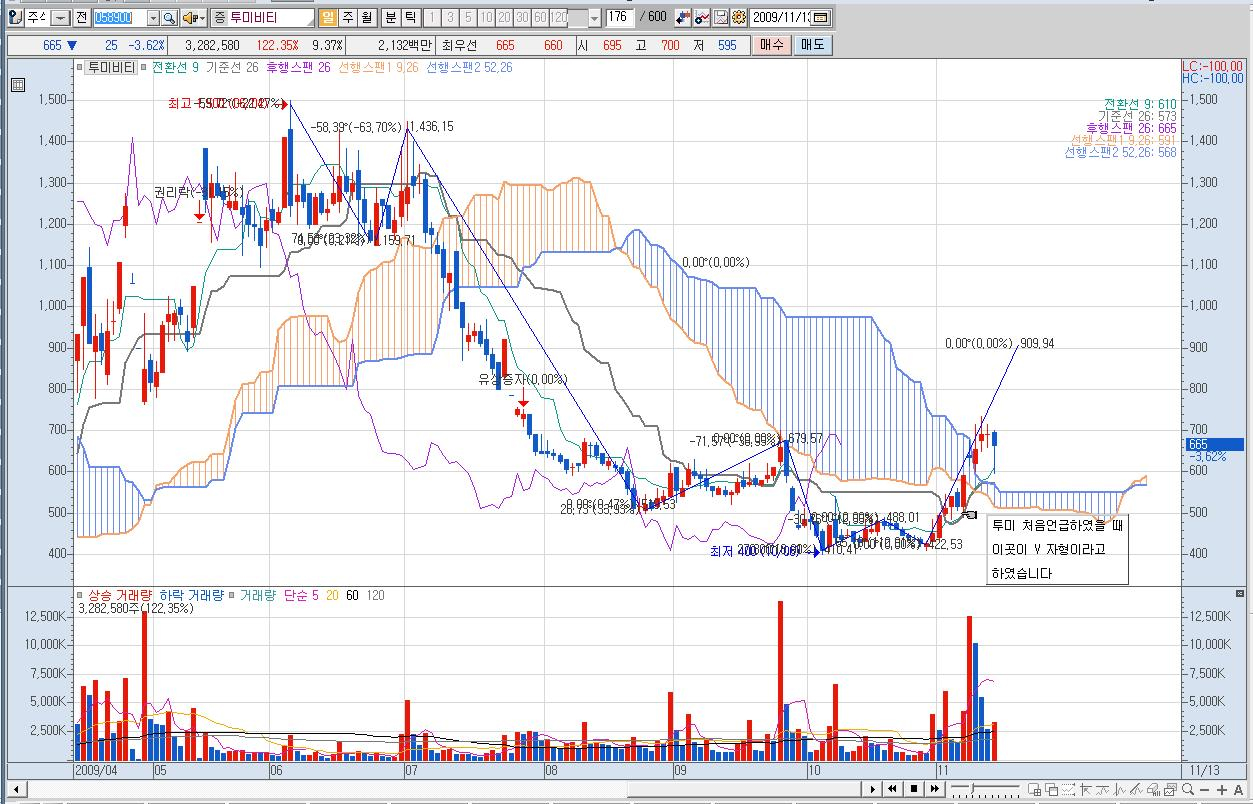1253x804 pixels.
Task: Click the grid icon at chart top-left
Action: pos(17,86)
